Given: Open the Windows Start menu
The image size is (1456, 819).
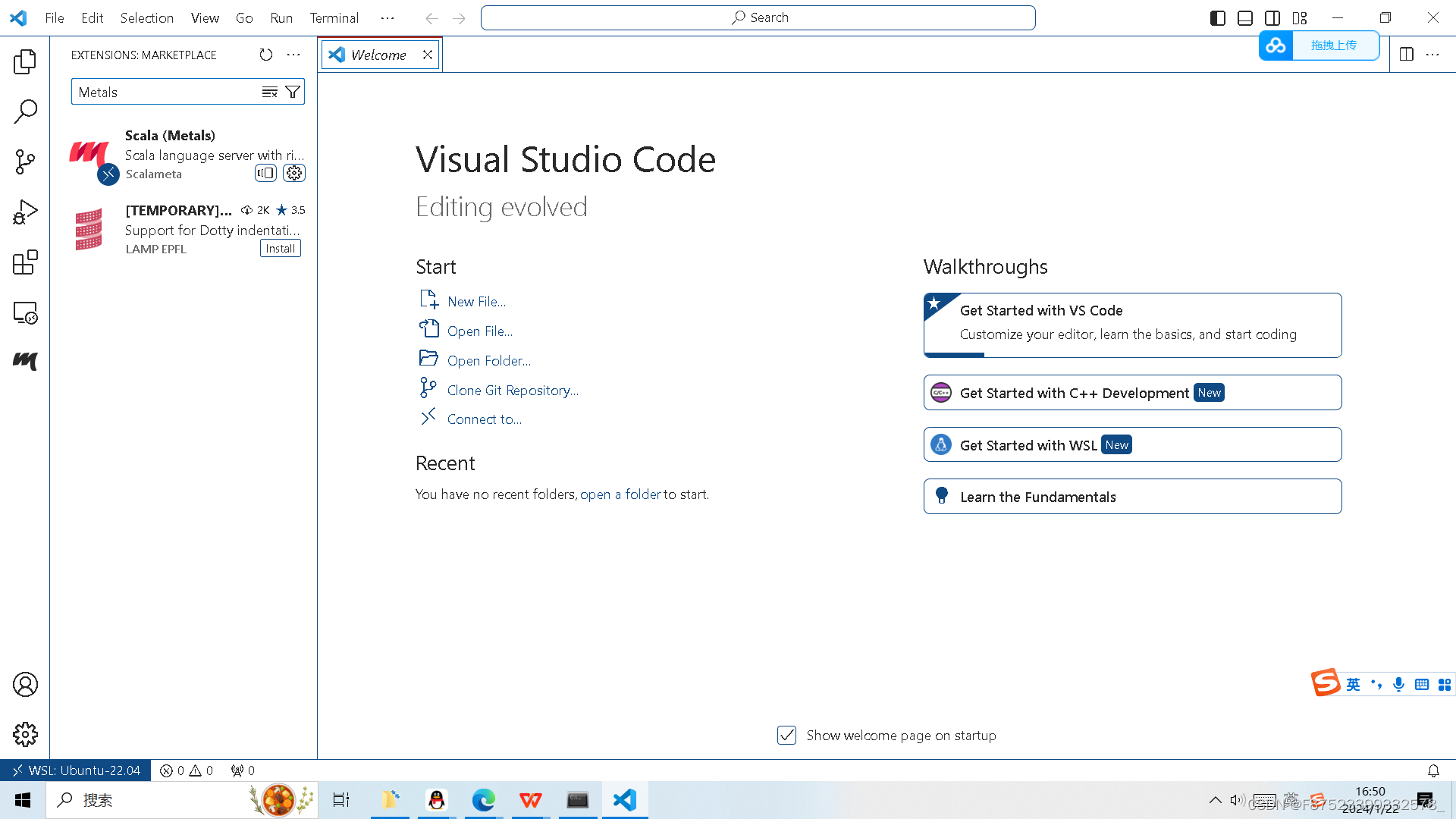Looking at the screenshot, I should [23, 800].
